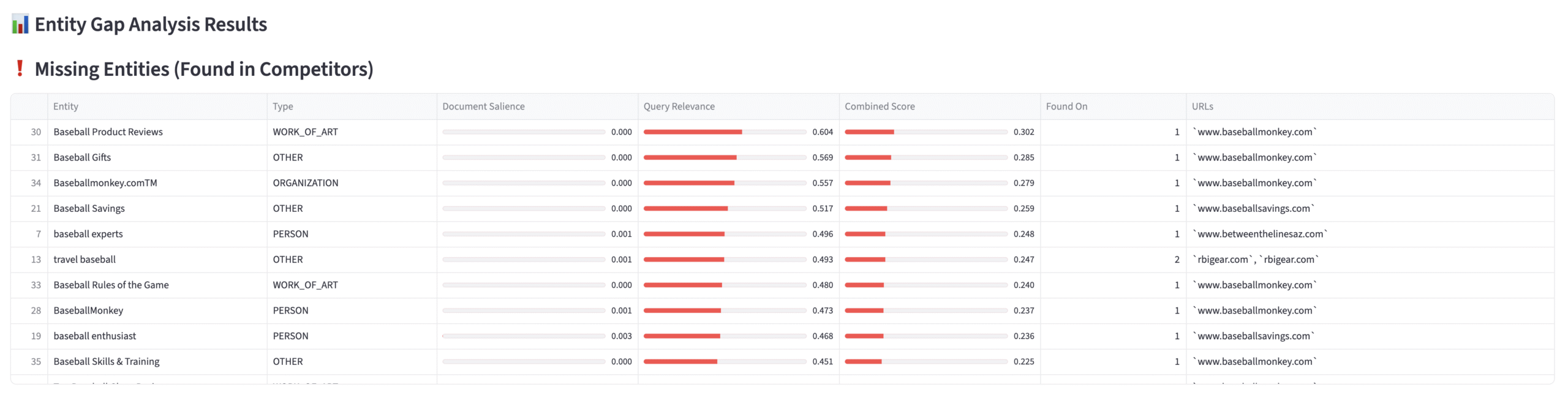Select the Baseball Skills & Training cell
The width and height of the screenshot is (1568, 398).
[x=107, y=362]
